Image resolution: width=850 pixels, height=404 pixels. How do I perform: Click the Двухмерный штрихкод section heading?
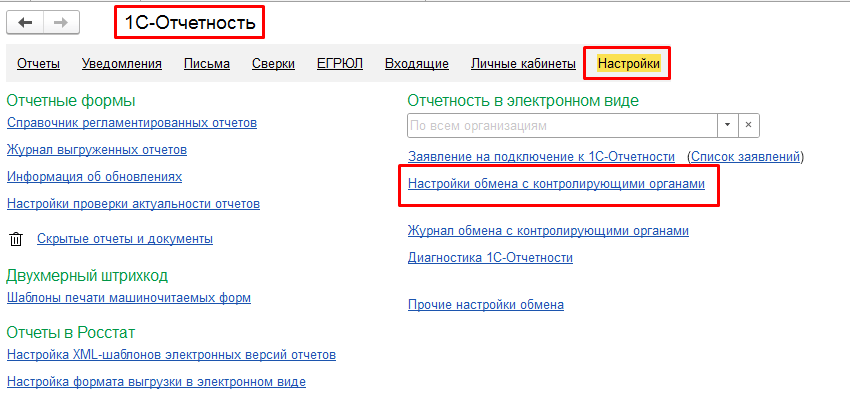87,276
